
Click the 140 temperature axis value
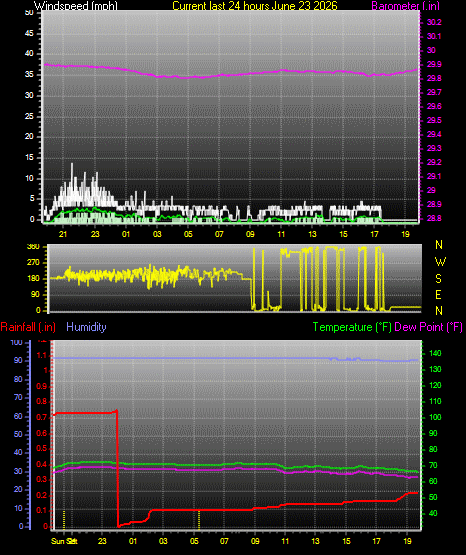[x=435, y=353]
